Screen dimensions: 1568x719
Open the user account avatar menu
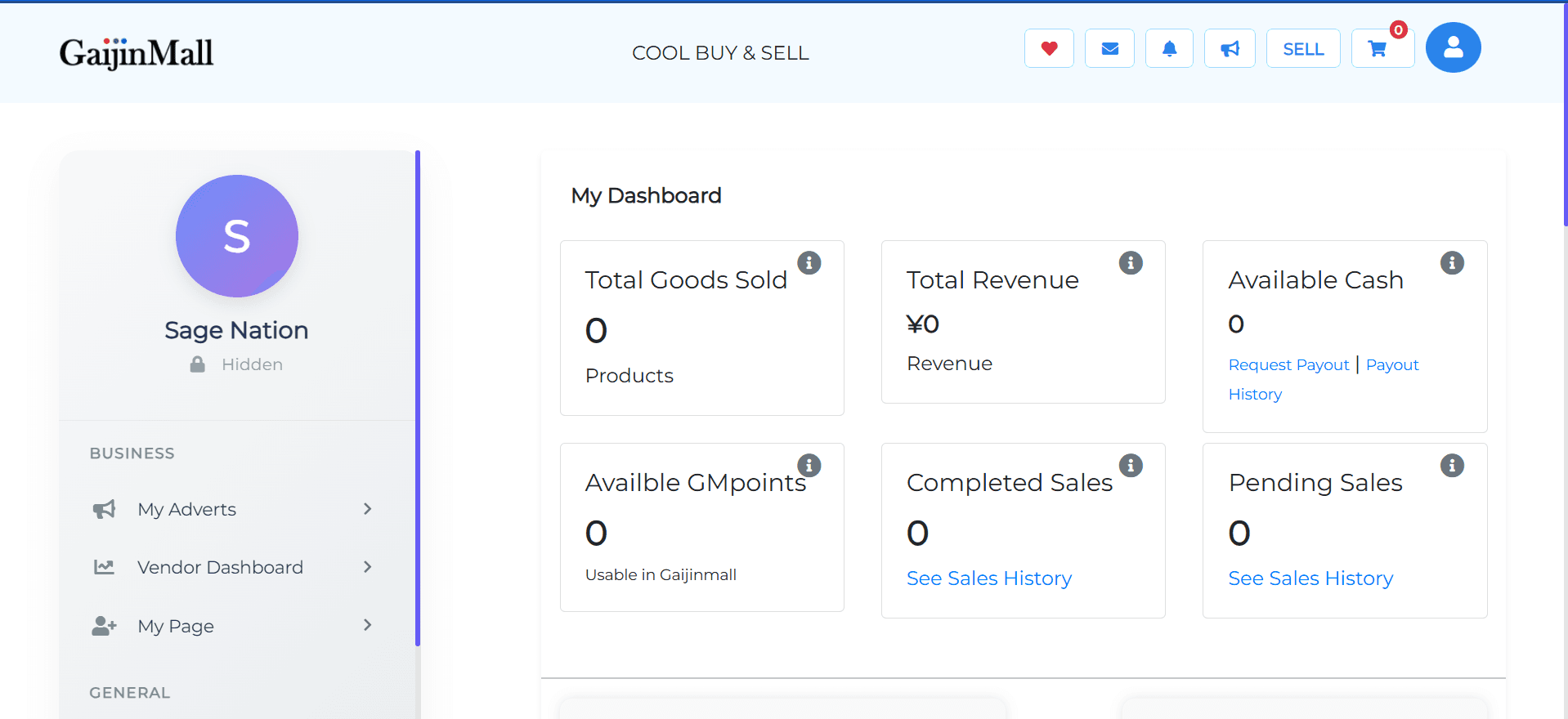click(1453, 47)
